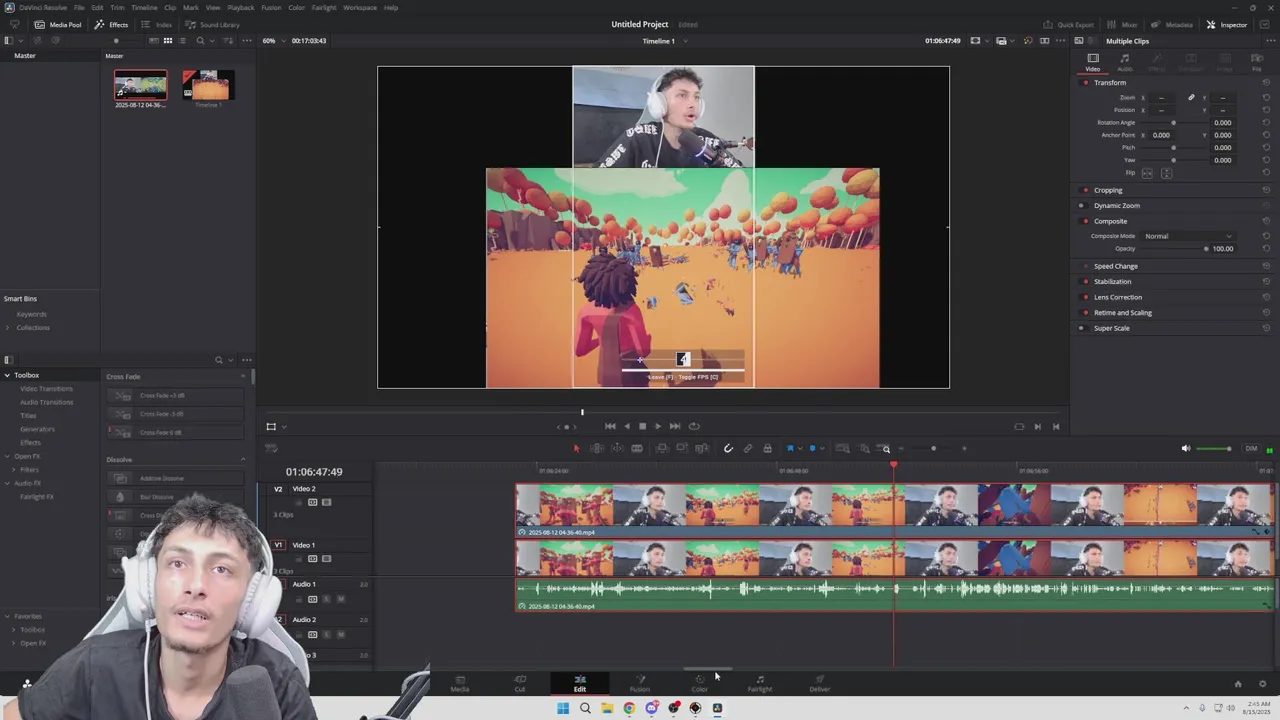Viewport: 1280px width, 720px height.
Task: Mute the monitor speaker icon
Action: [x=1186, y=448]
